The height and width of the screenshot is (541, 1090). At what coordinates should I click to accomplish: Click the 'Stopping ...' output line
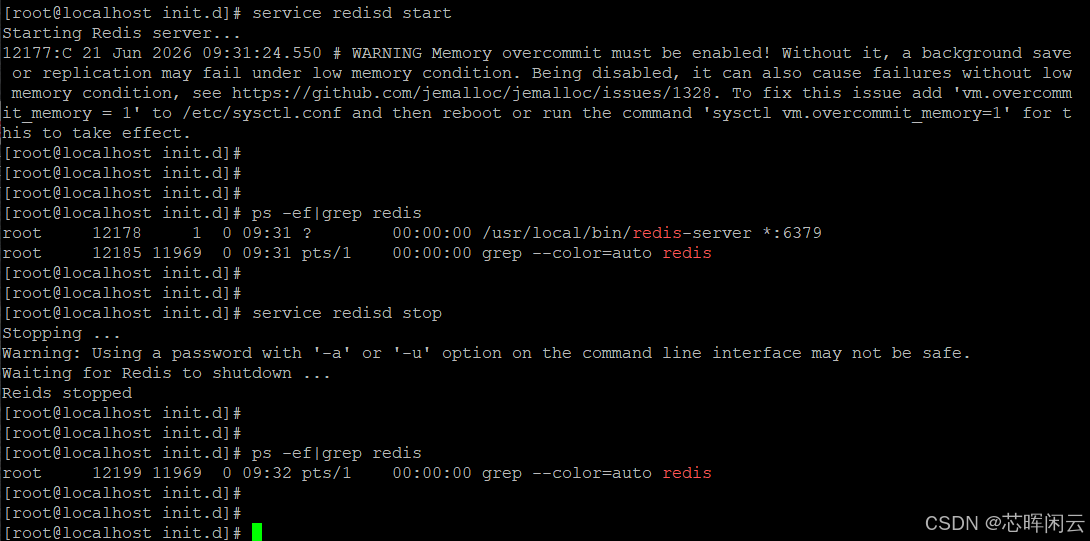click(52, 334)
